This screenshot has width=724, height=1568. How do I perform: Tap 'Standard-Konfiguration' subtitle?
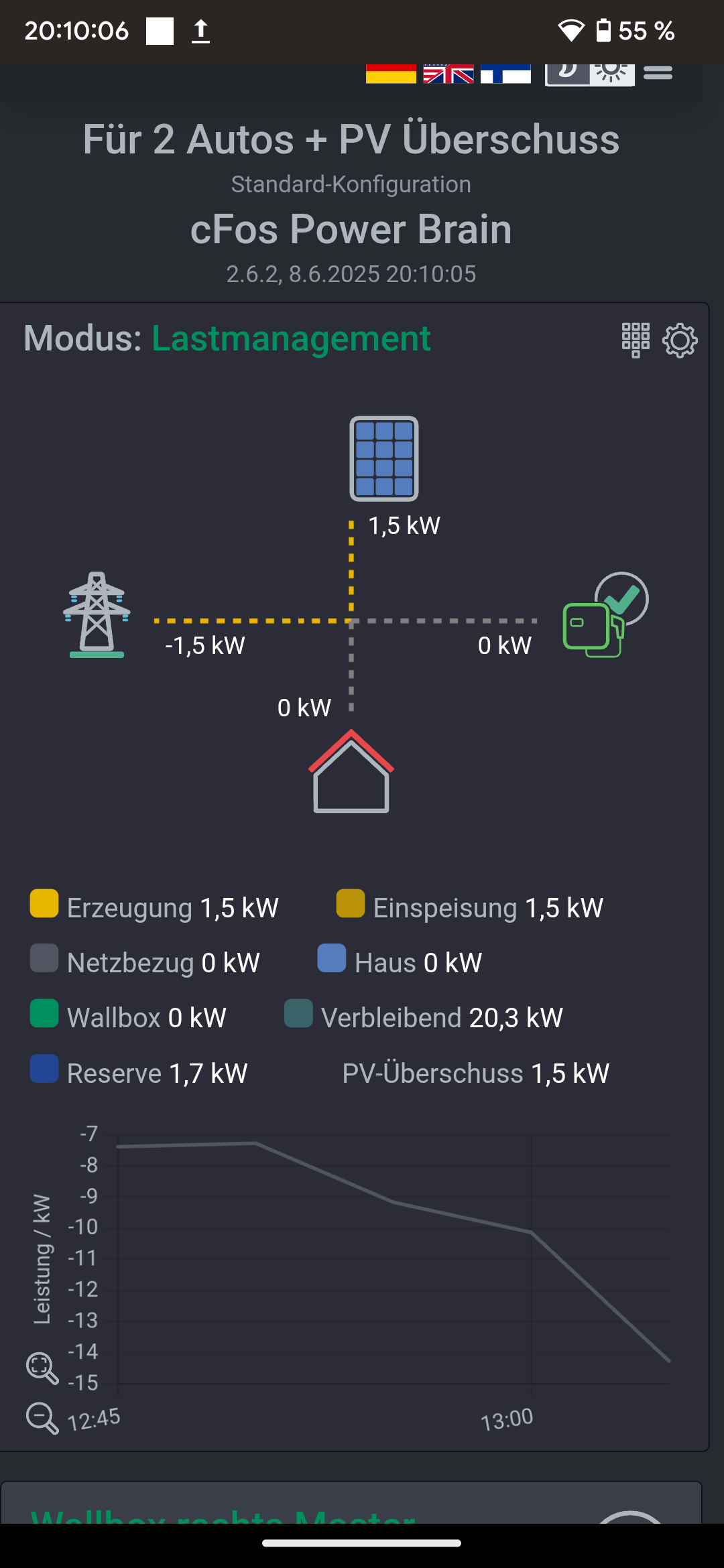[x=351, y=184]
